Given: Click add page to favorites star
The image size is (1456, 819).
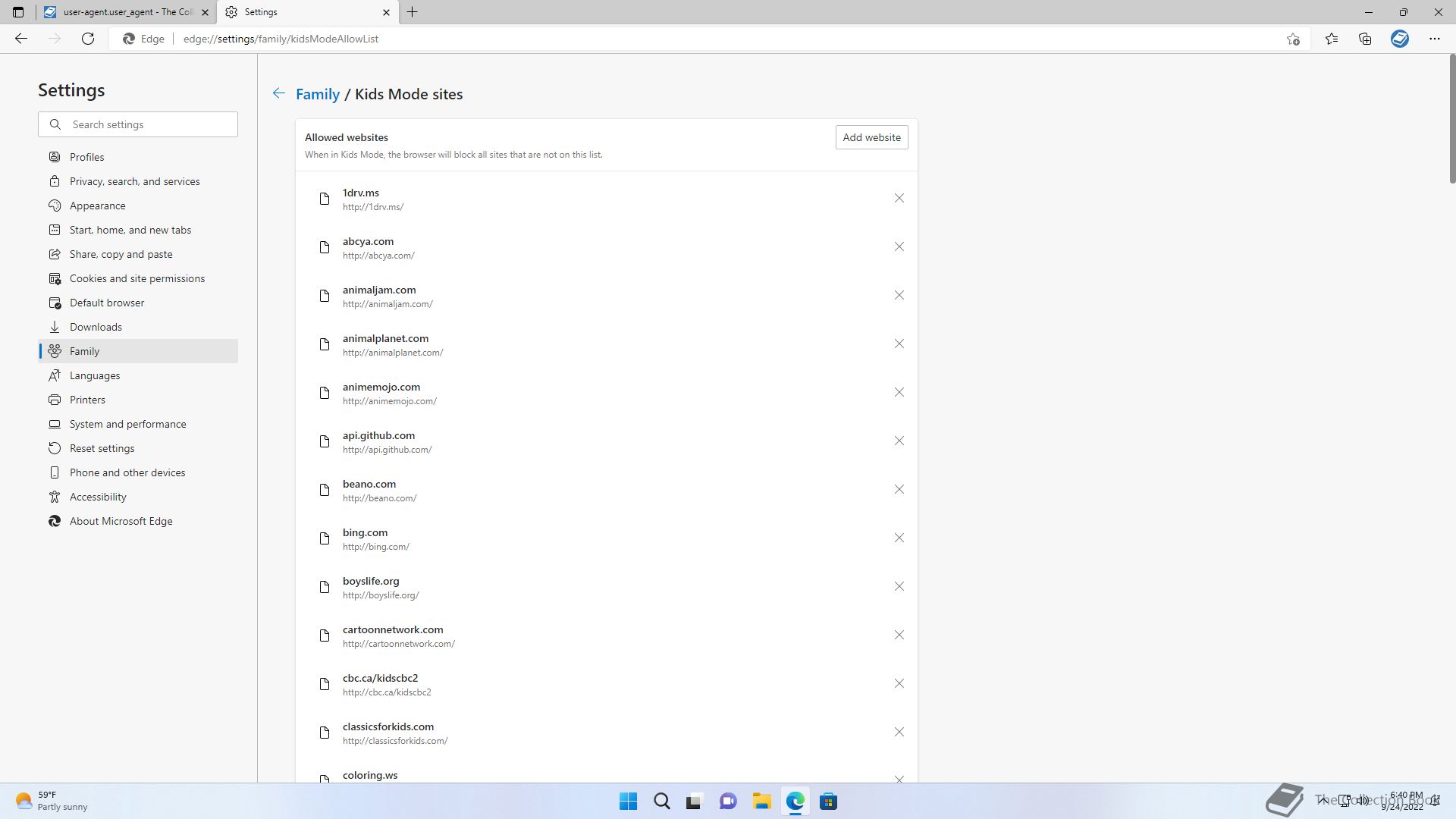Looking at the screenshot, I should tap(1293, 39).
